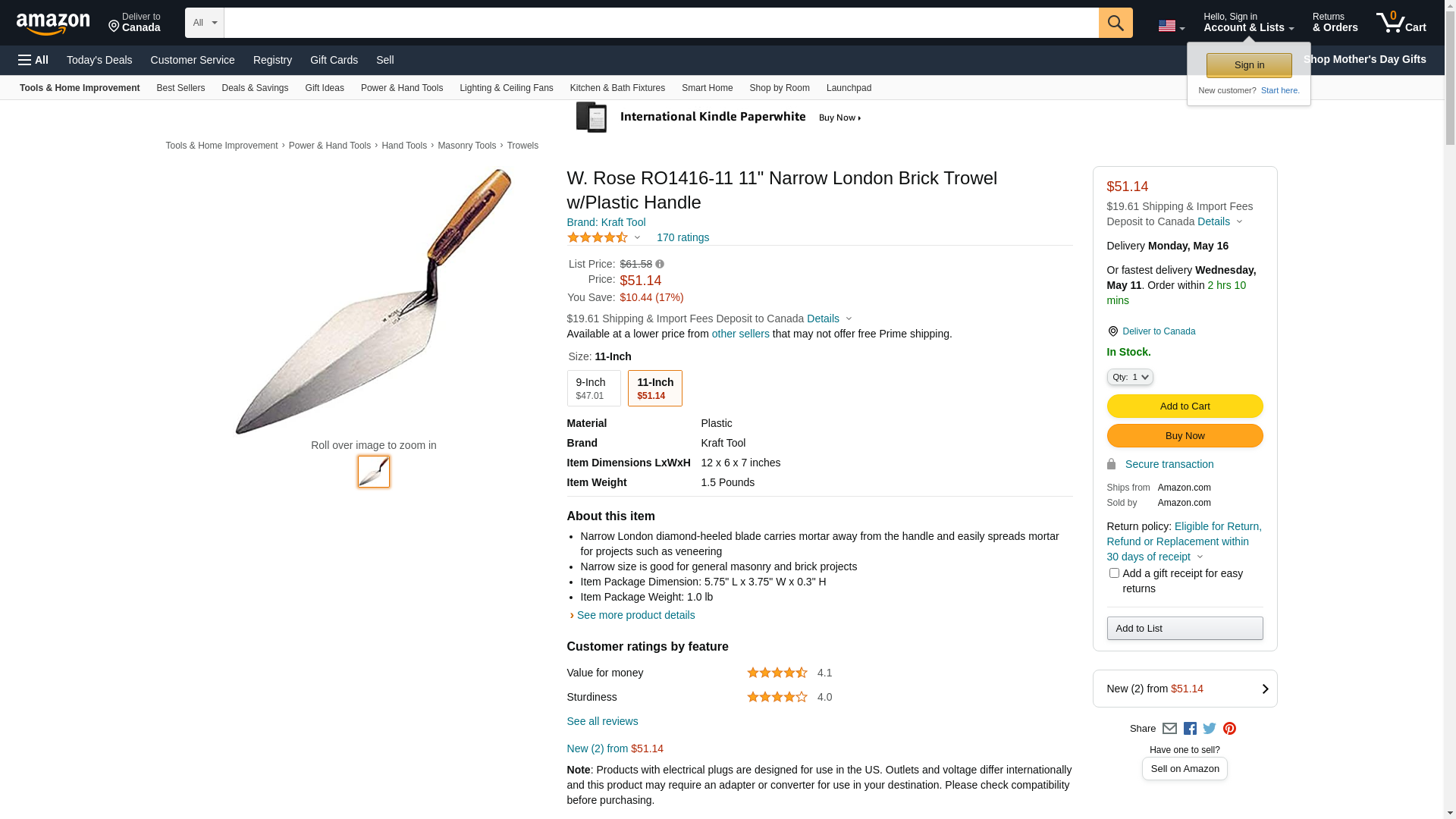Select the 11-Inch size option
1456x819 pixels.
point(654,388)
